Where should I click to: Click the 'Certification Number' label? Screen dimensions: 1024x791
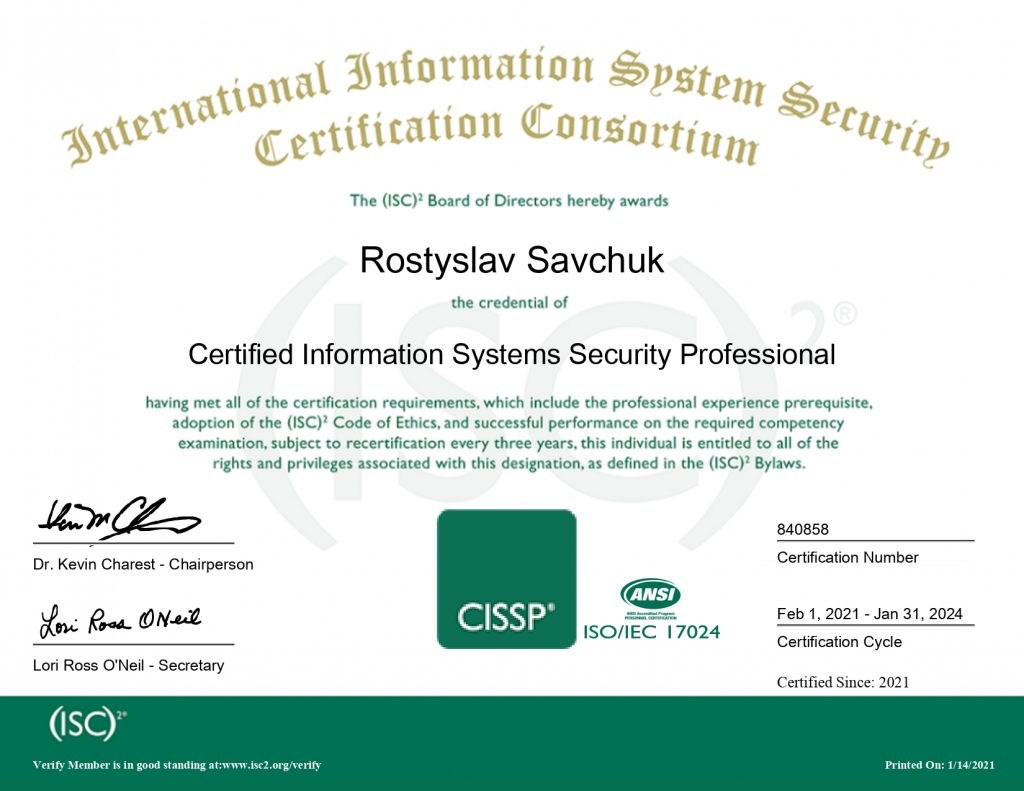(x=848, y=557)
